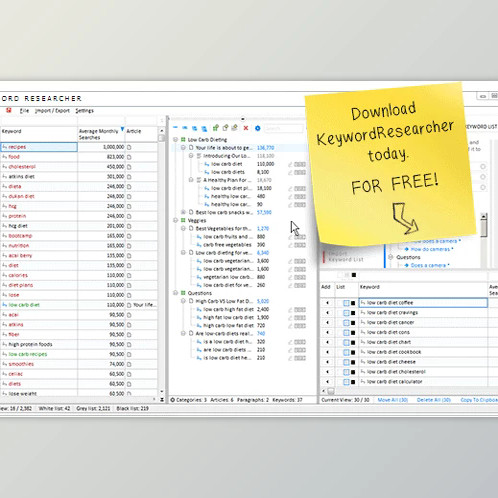Click the add arrow for 'low carb diet cravings'
This screenshot has width=498, height=498.
327,313
